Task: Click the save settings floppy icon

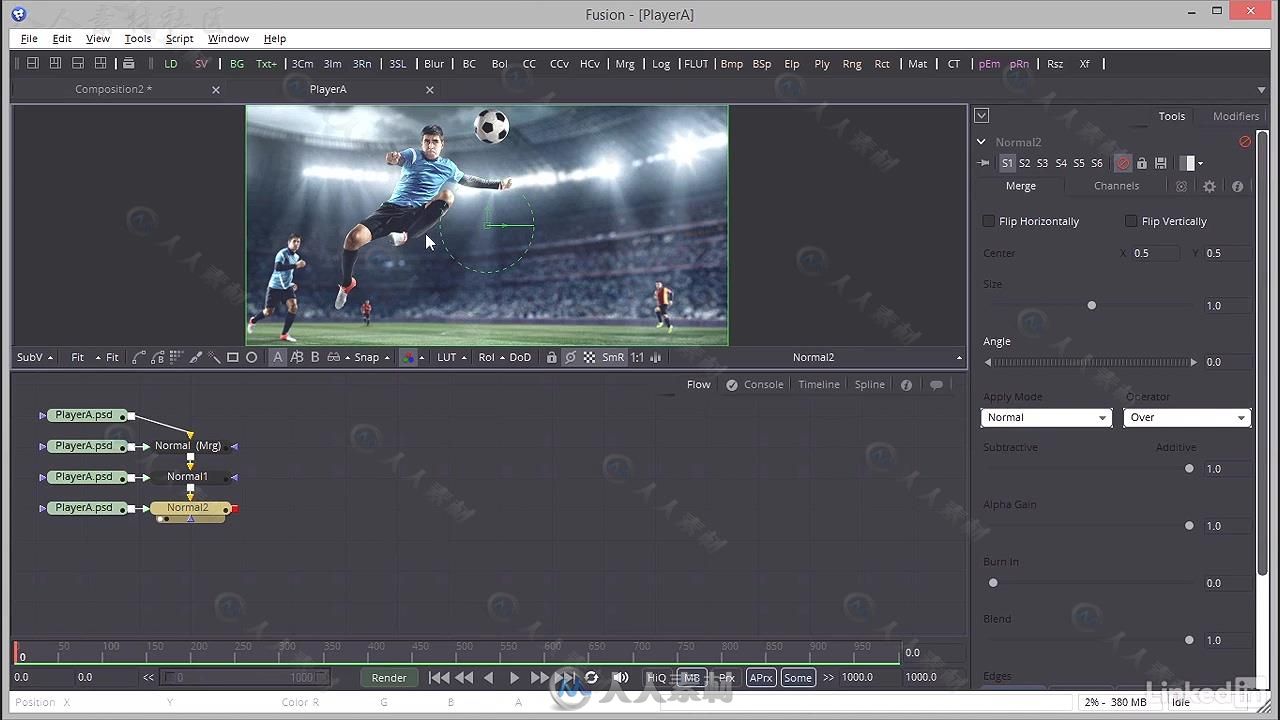Action: [x=1161, y=163]
